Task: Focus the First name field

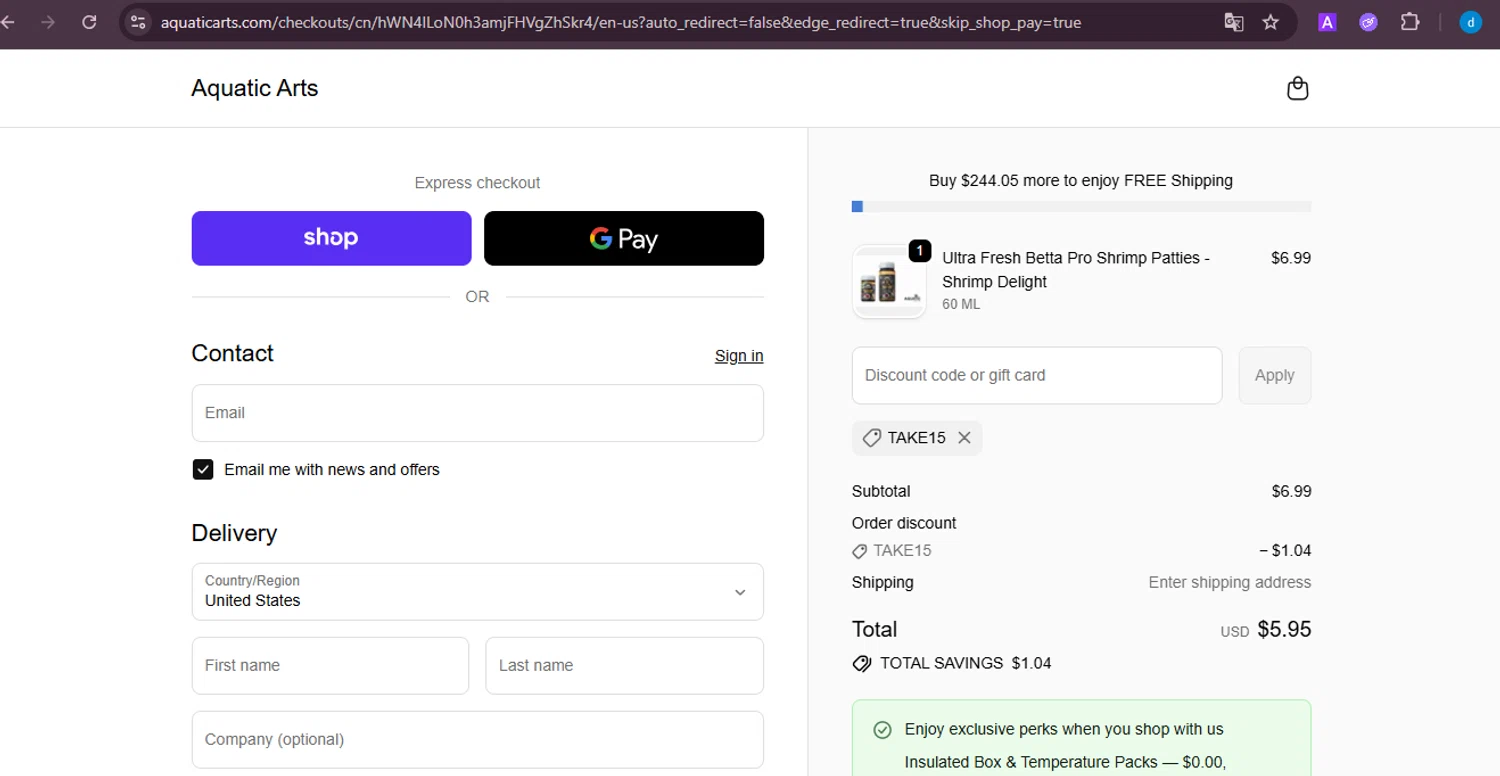Action: 330,666
